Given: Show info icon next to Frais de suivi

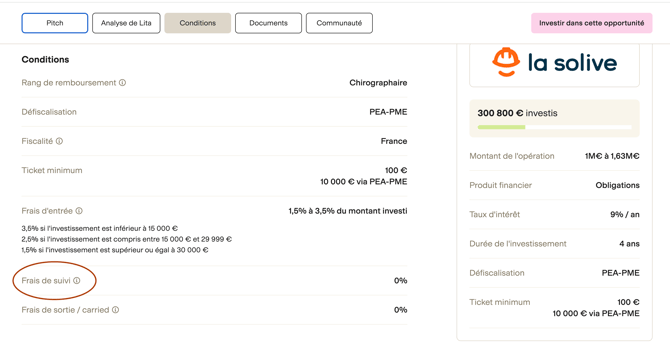Looking at the screenshot, I should [76, 281].
